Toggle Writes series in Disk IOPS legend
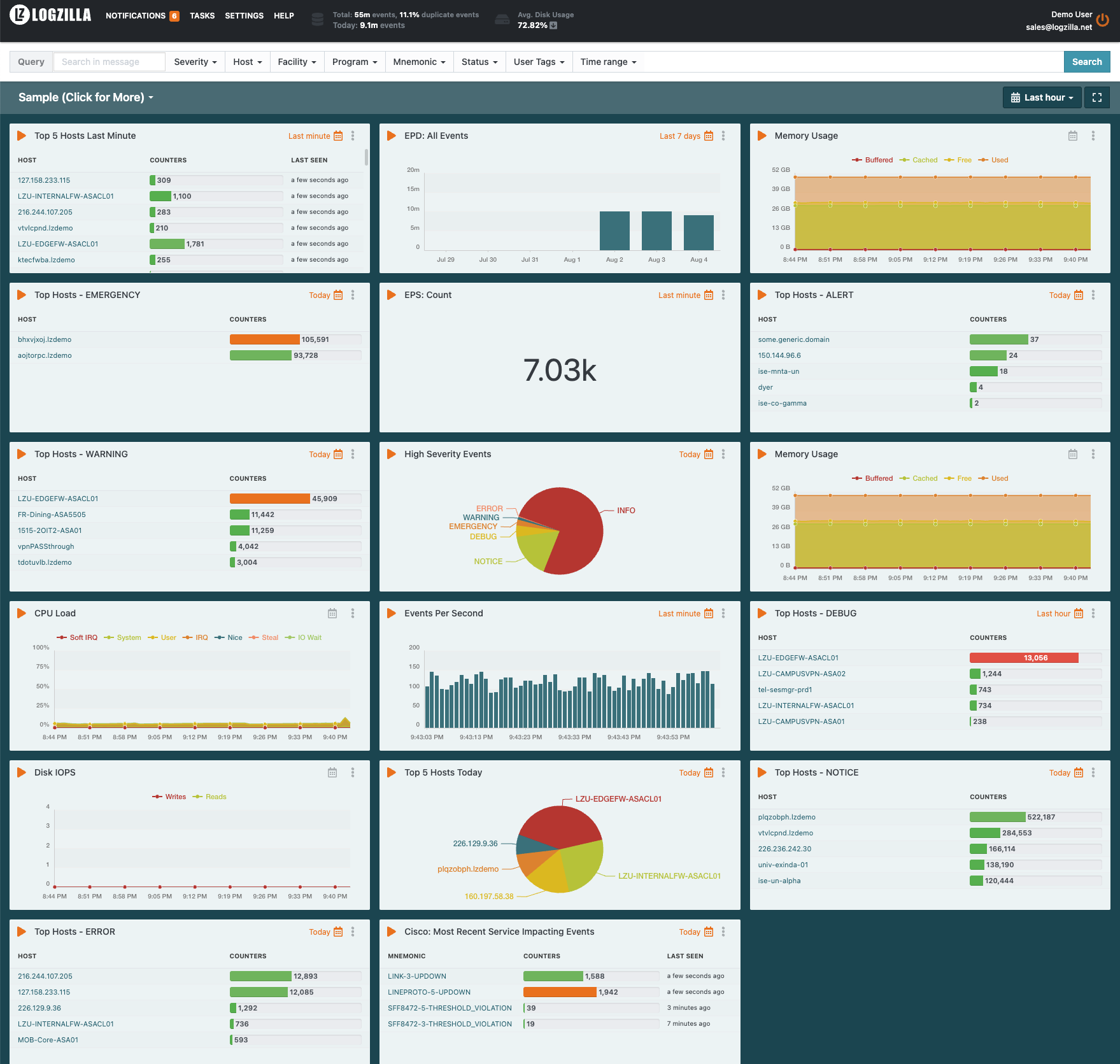The image size is (1120, 1064). pos(169,797)
